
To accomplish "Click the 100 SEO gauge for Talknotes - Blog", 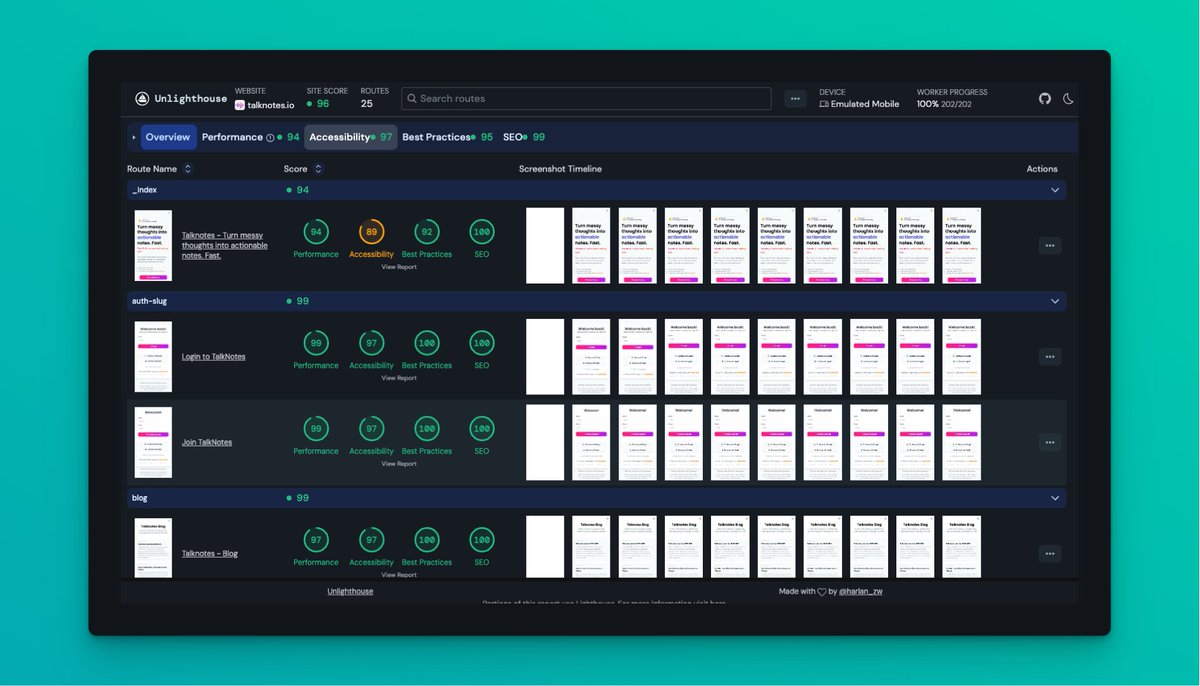I will pyautogui.click(x=482, y=540).
